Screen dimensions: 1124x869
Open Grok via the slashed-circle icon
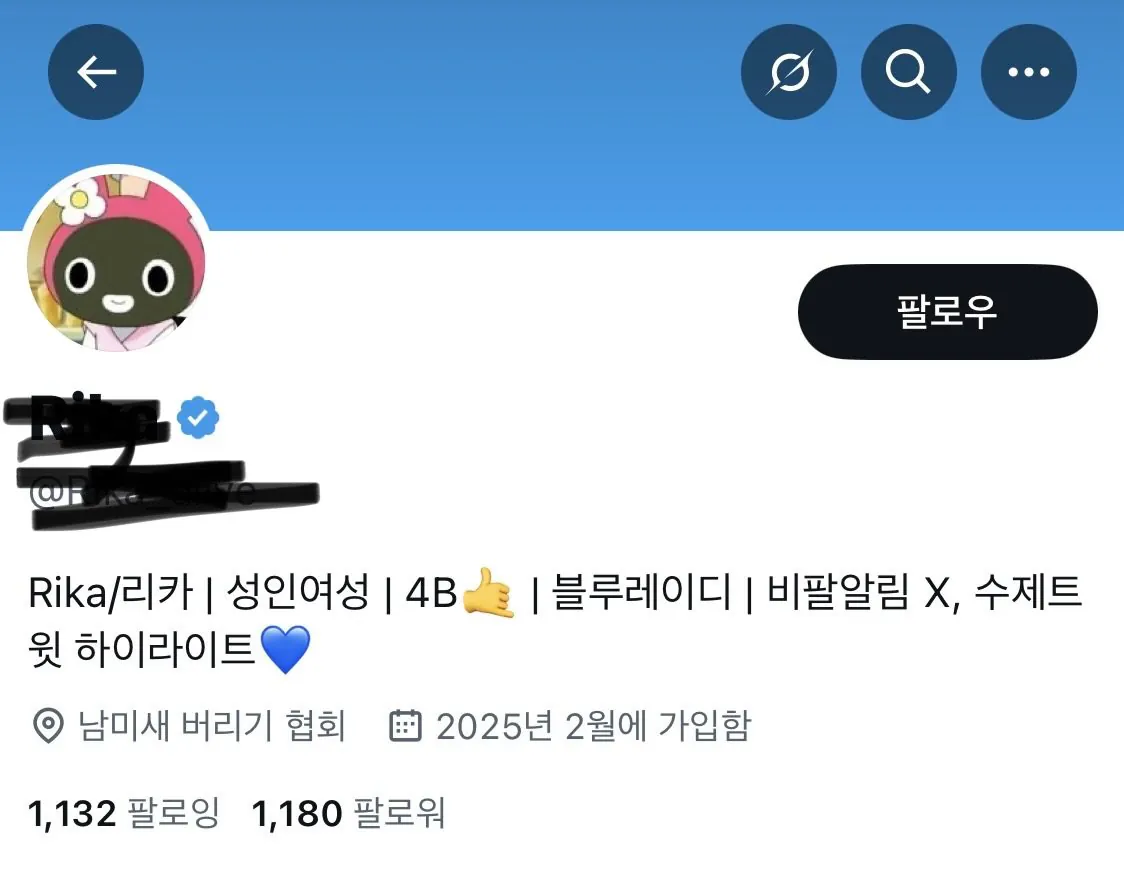[789, 72]
